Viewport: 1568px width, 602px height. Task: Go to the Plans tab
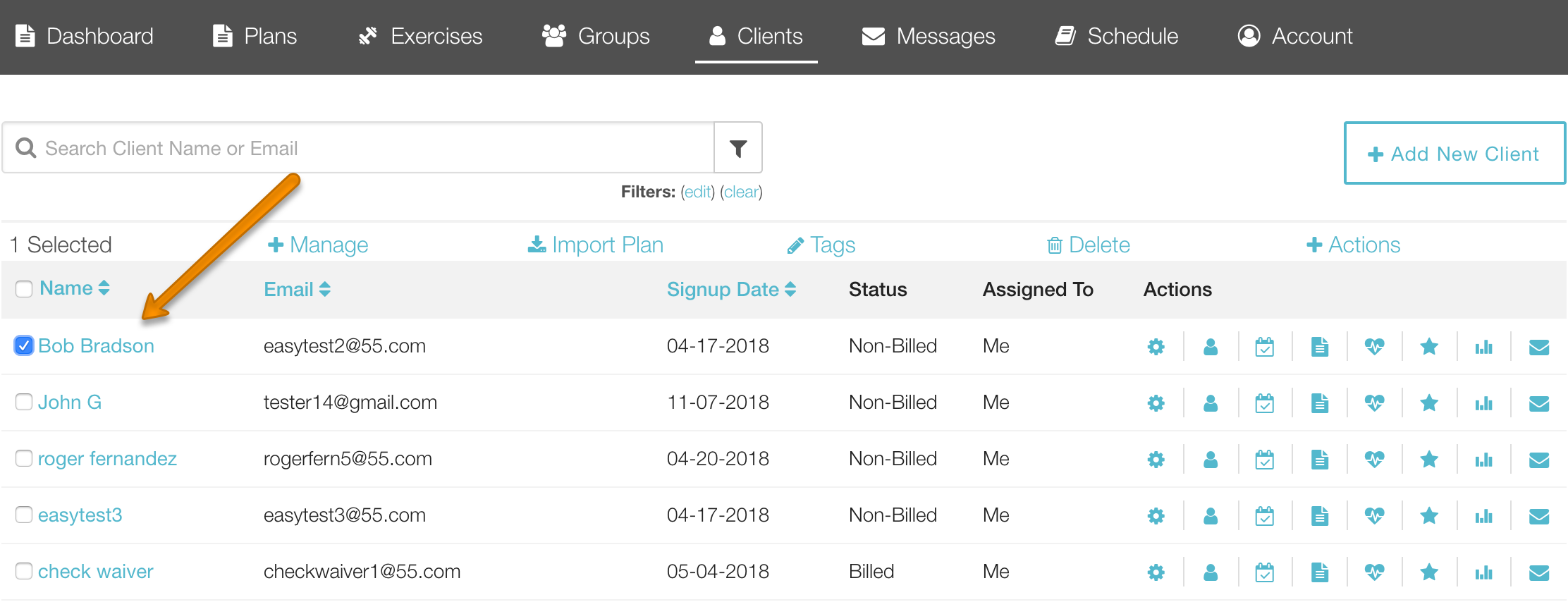pos(255,36)
